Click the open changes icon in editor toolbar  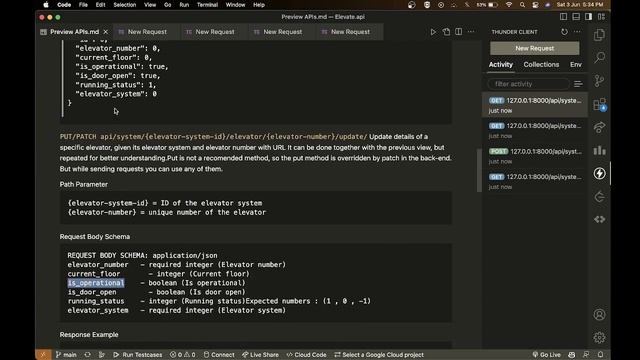click(x=446, y=32)
